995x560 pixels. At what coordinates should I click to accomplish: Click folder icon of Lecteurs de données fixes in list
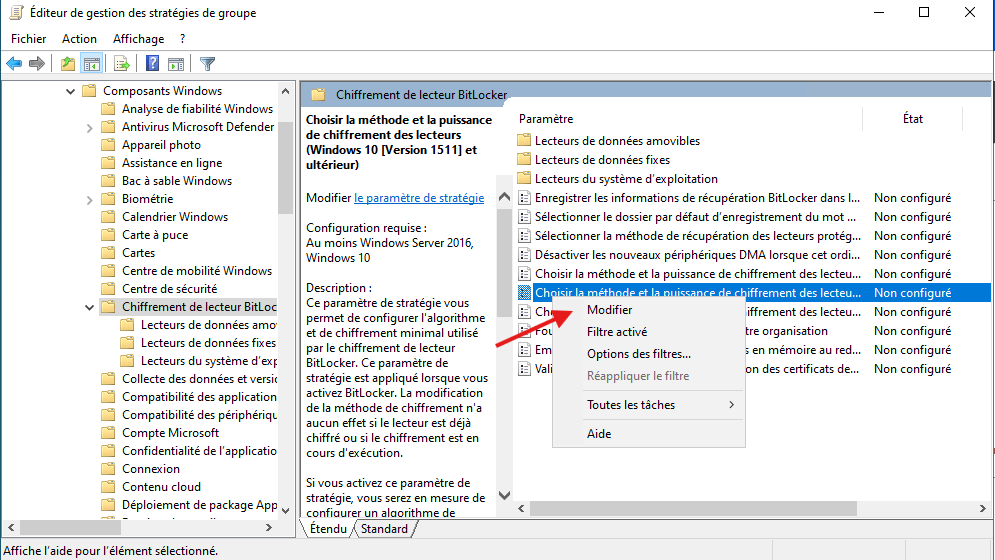[x=524, y=159]
